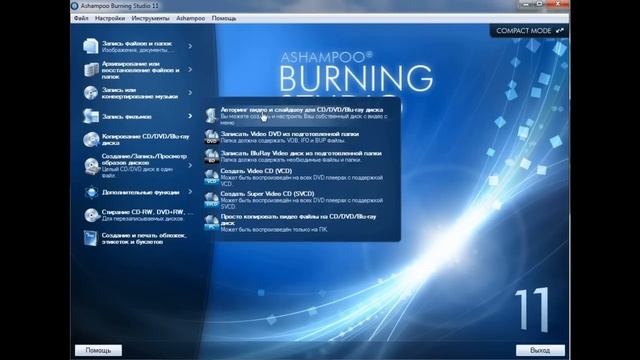The image size is (640, 360).
Task: Click the Создать Super Video CD icon
Action: point(211,200)
